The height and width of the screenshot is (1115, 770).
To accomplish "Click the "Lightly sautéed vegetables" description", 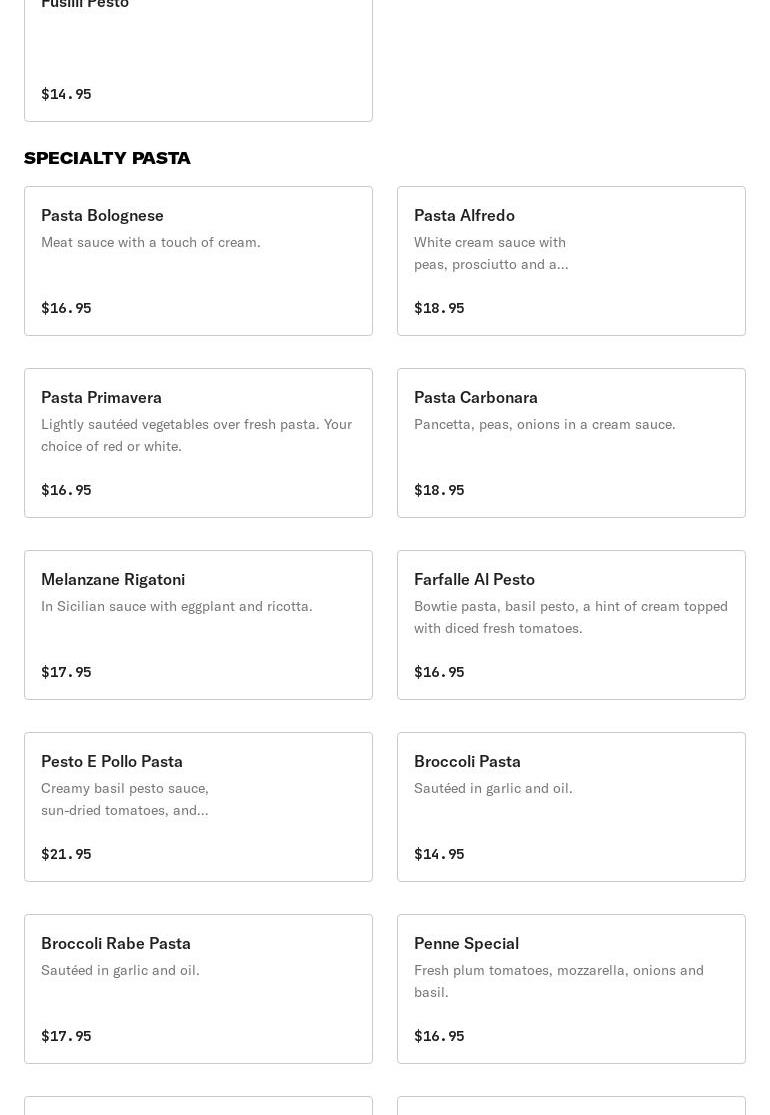I will (196, 435).
